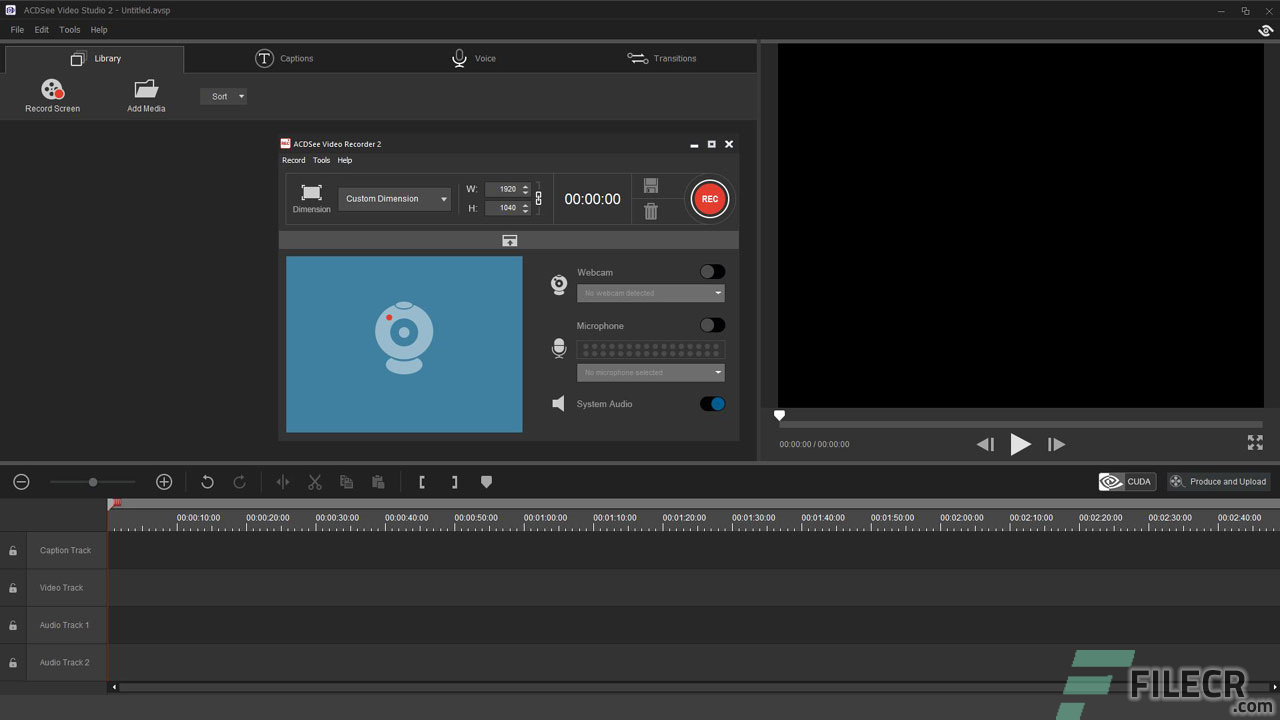Increase width value stepper up

pos(526,186)
